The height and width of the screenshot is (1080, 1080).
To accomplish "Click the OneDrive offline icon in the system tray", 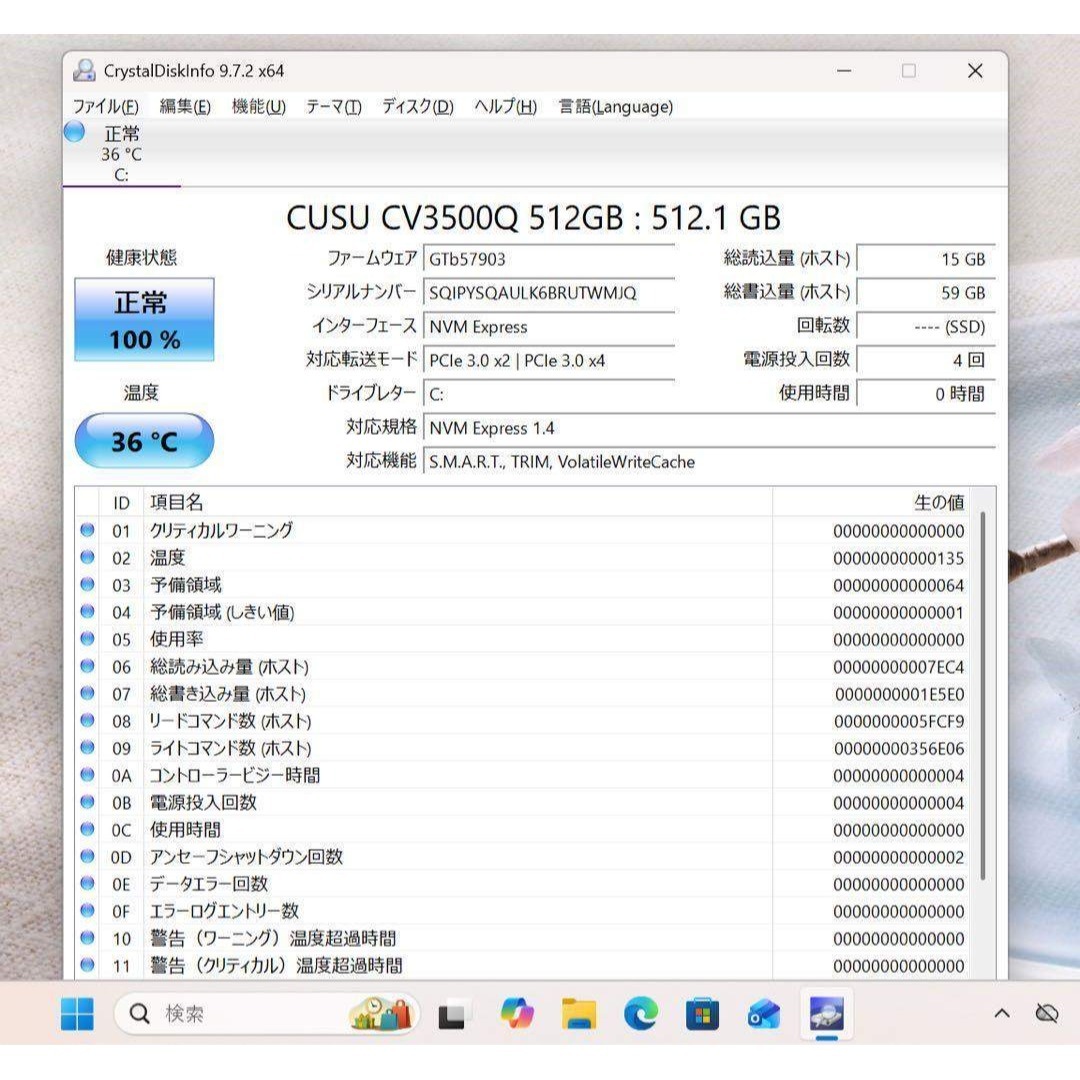I will pyautogui.click(x=1047, y=1013).
